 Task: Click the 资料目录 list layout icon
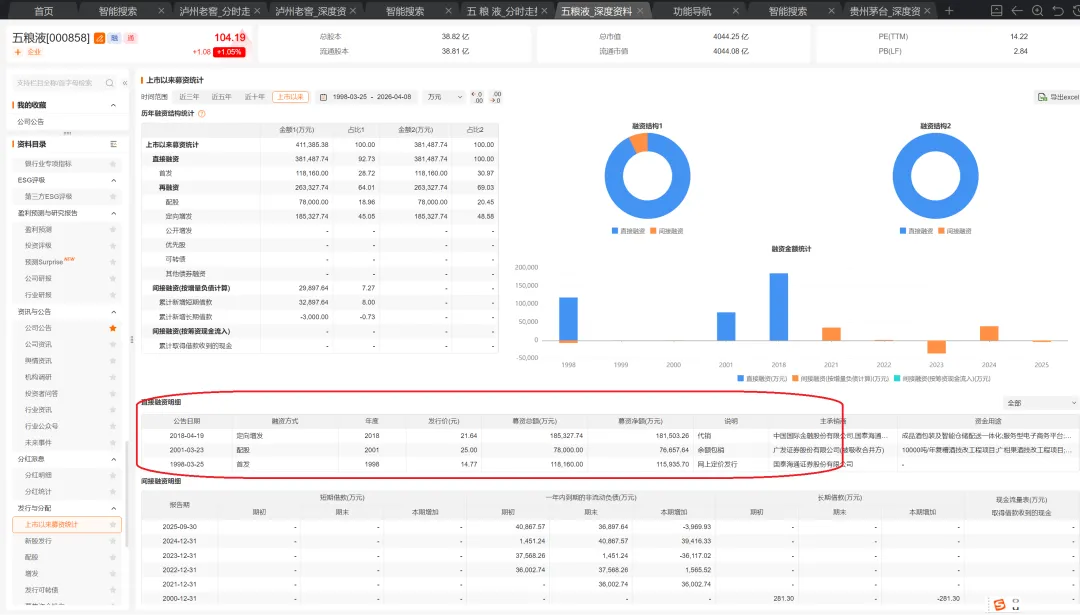[x=113, y=144]
